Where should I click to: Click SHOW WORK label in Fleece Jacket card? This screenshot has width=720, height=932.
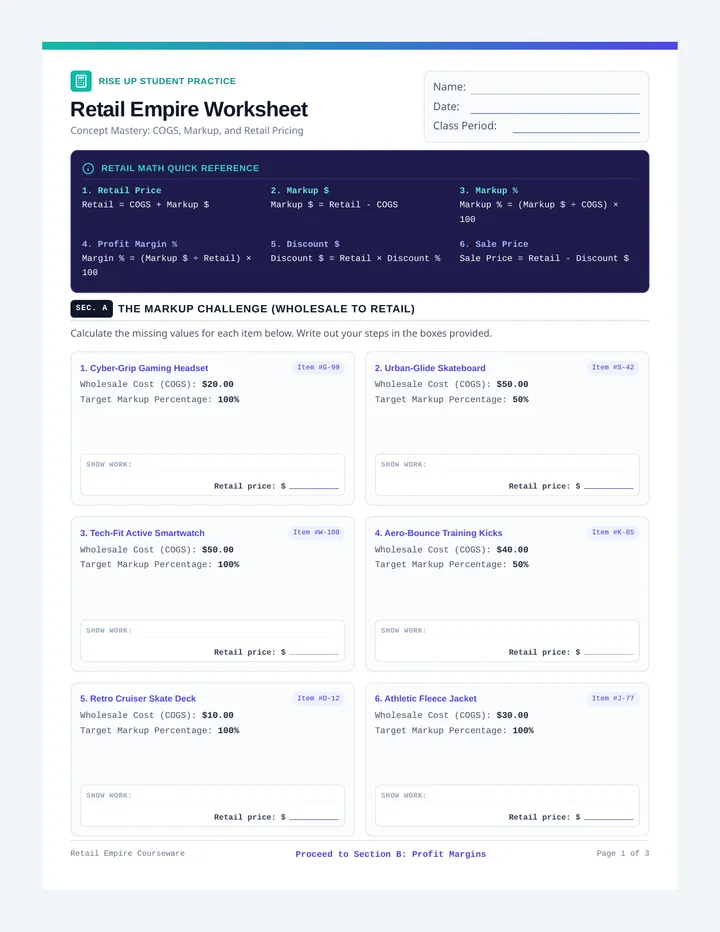point(404,795)
